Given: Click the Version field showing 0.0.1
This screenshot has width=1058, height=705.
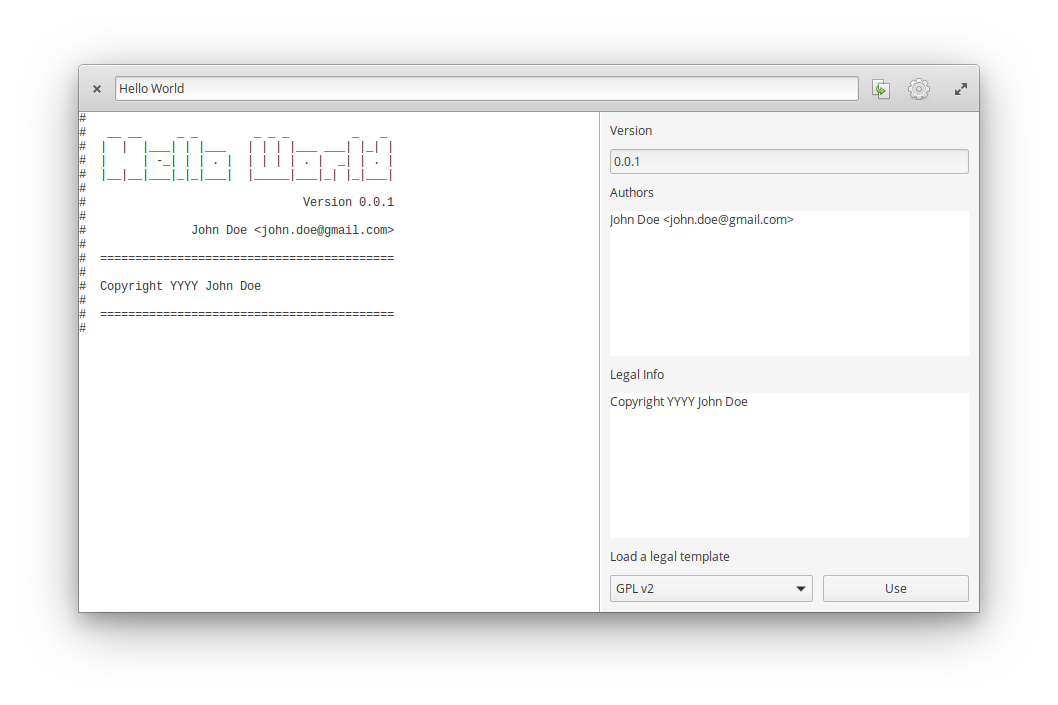Looking at the screenshot, I should click(x=789, y=161).
